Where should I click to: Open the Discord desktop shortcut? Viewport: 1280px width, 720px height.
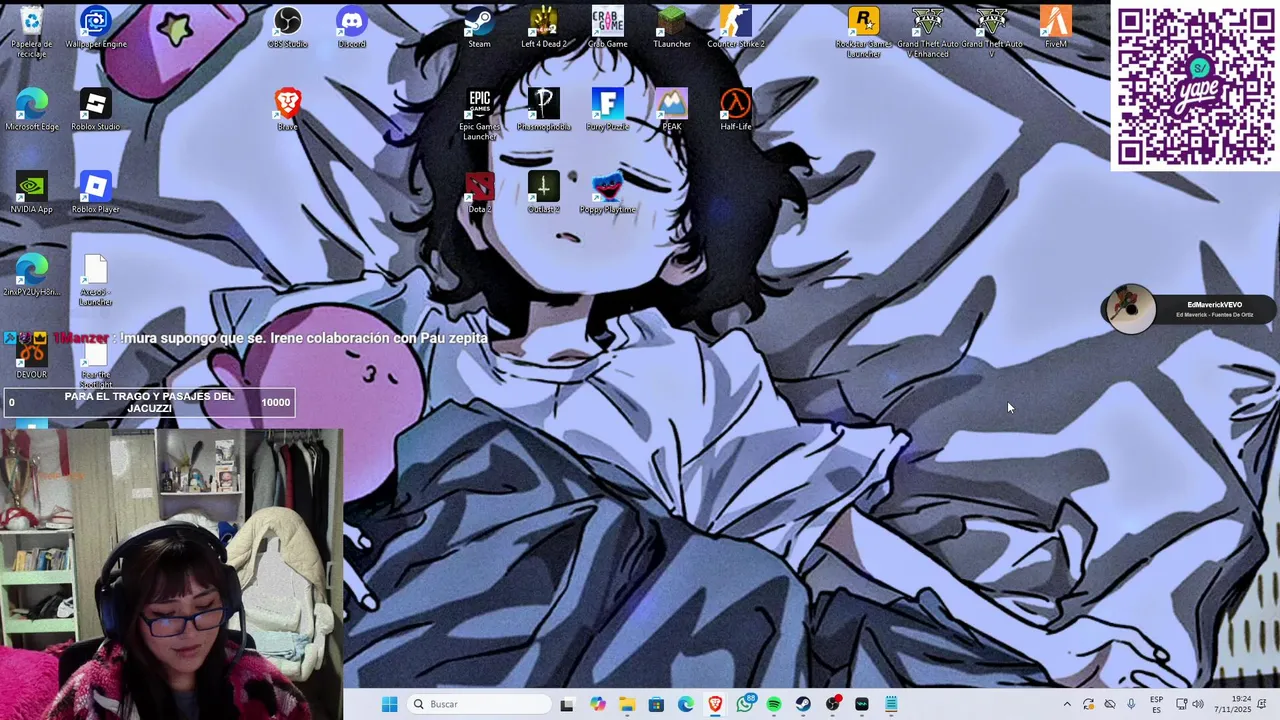[352, 27]
